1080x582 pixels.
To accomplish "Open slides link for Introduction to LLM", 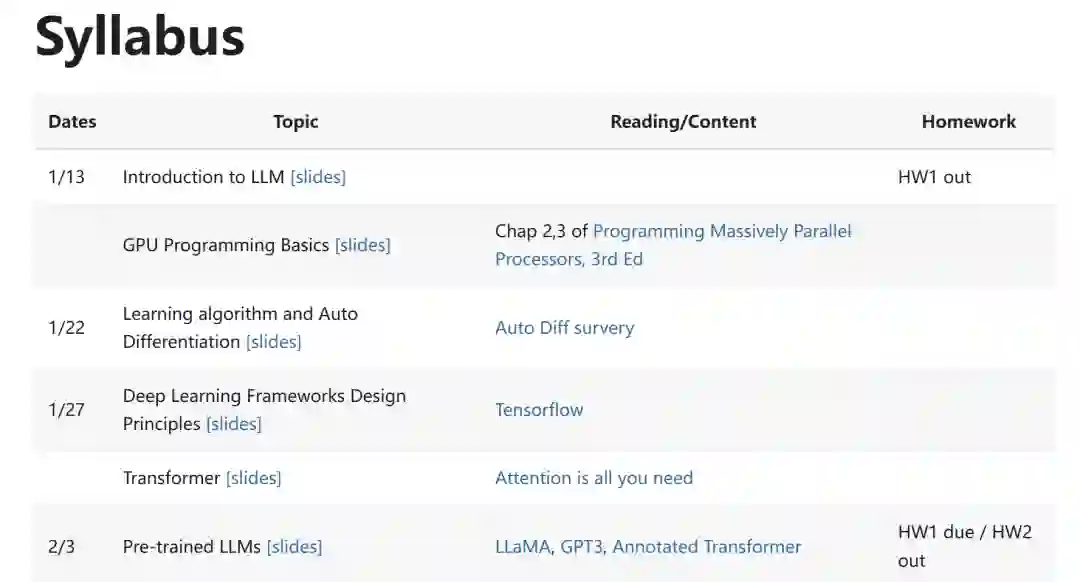I will (318, 177).
